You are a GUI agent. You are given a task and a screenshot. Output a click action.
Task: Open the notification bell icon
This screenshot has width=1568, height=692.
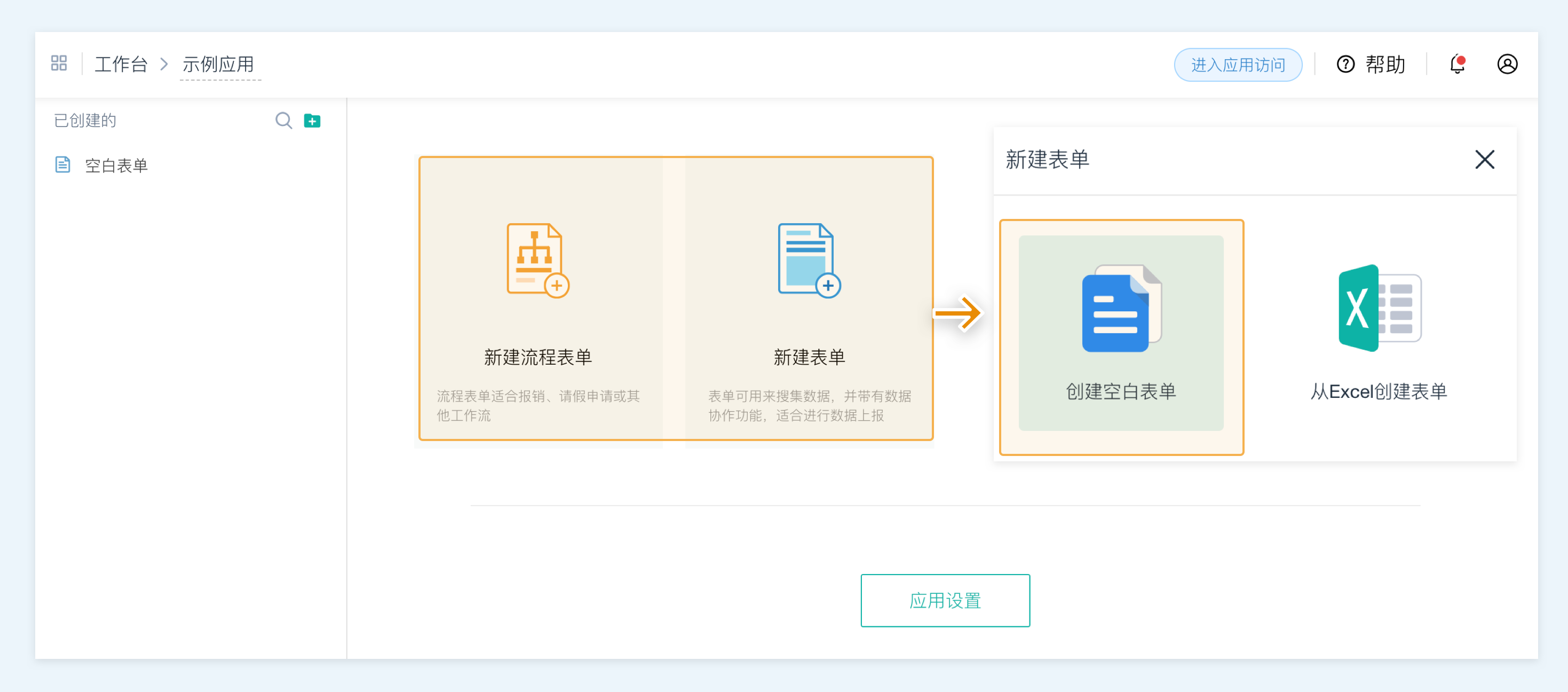(1457, 64)
